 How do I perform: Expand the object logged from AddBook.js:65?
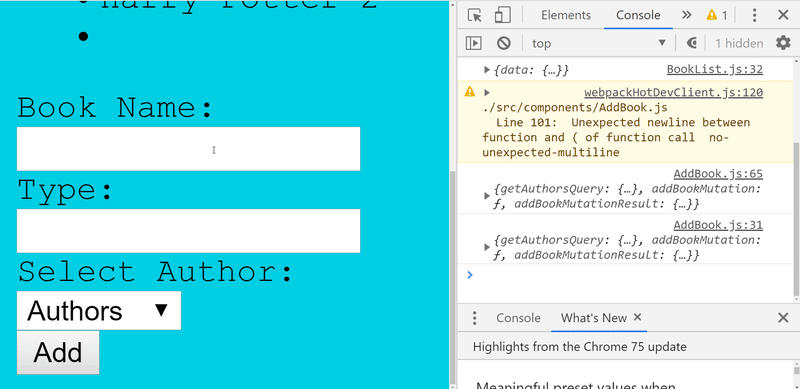tap(487, 196)
